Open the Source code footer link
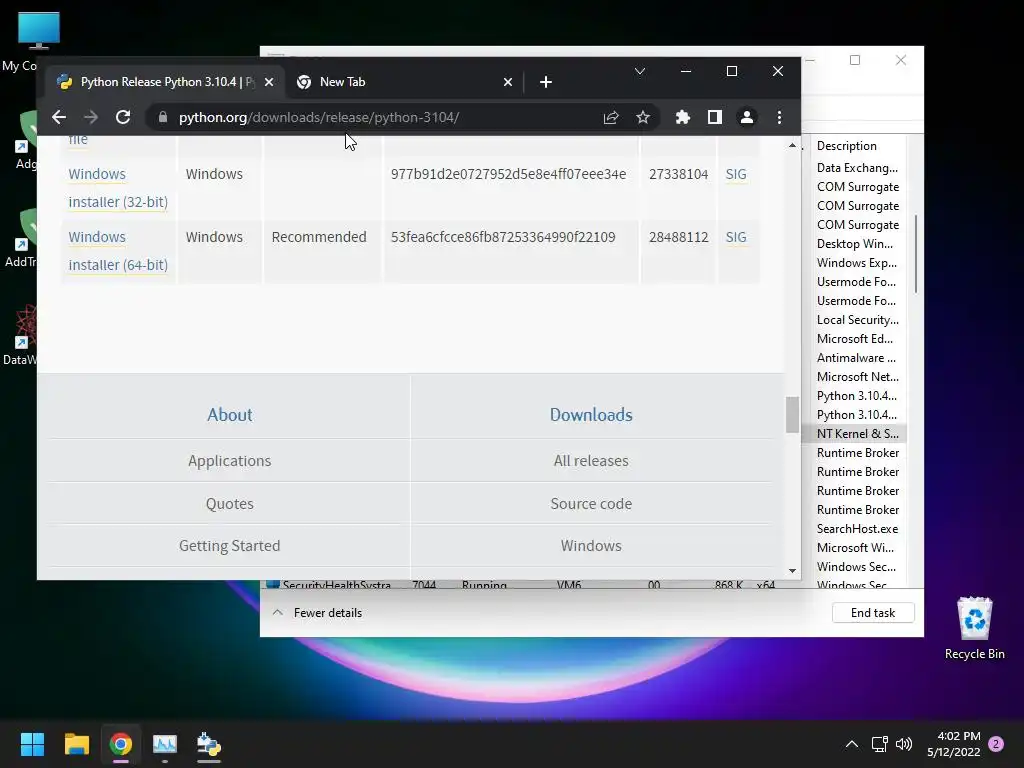Viewport: 1024px width, 768px height. click(x=591, y=504)
